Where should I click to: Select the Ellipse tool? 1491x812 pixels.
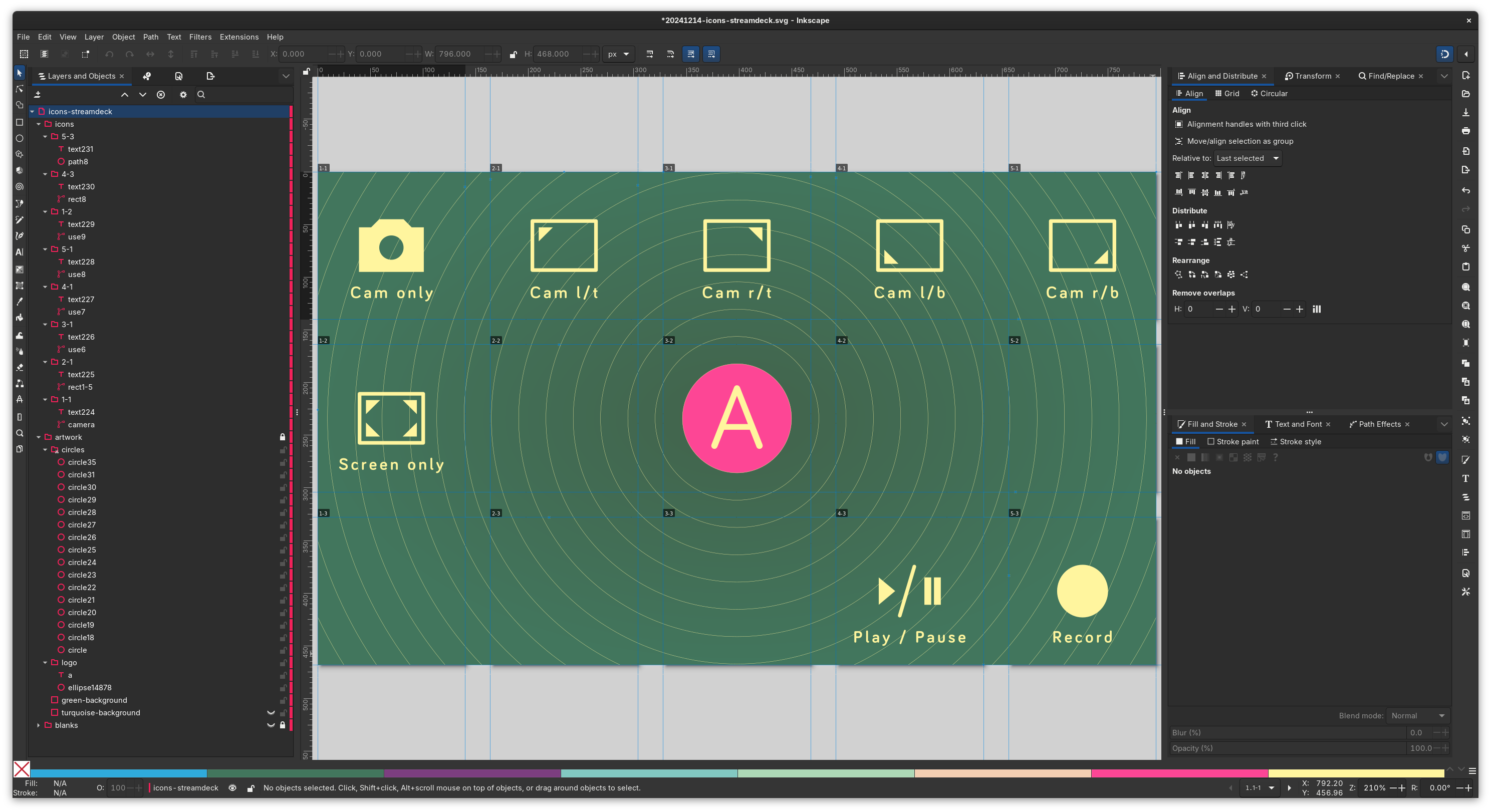19,138
